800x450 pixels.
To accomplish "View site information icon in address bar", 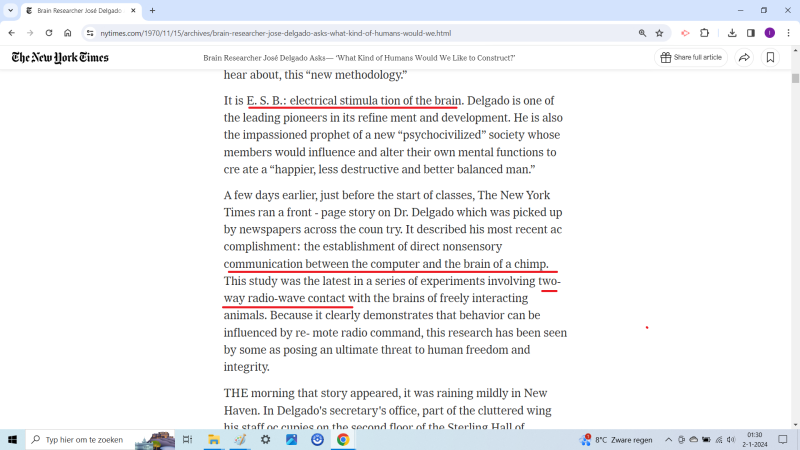I will pos(90,33).
